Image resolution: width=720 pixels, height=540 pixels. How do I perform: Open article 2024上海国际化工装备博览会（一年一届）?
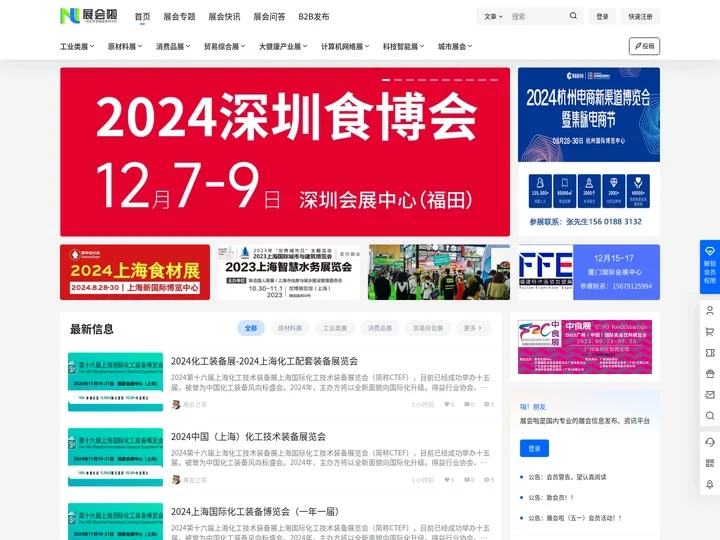255,512
